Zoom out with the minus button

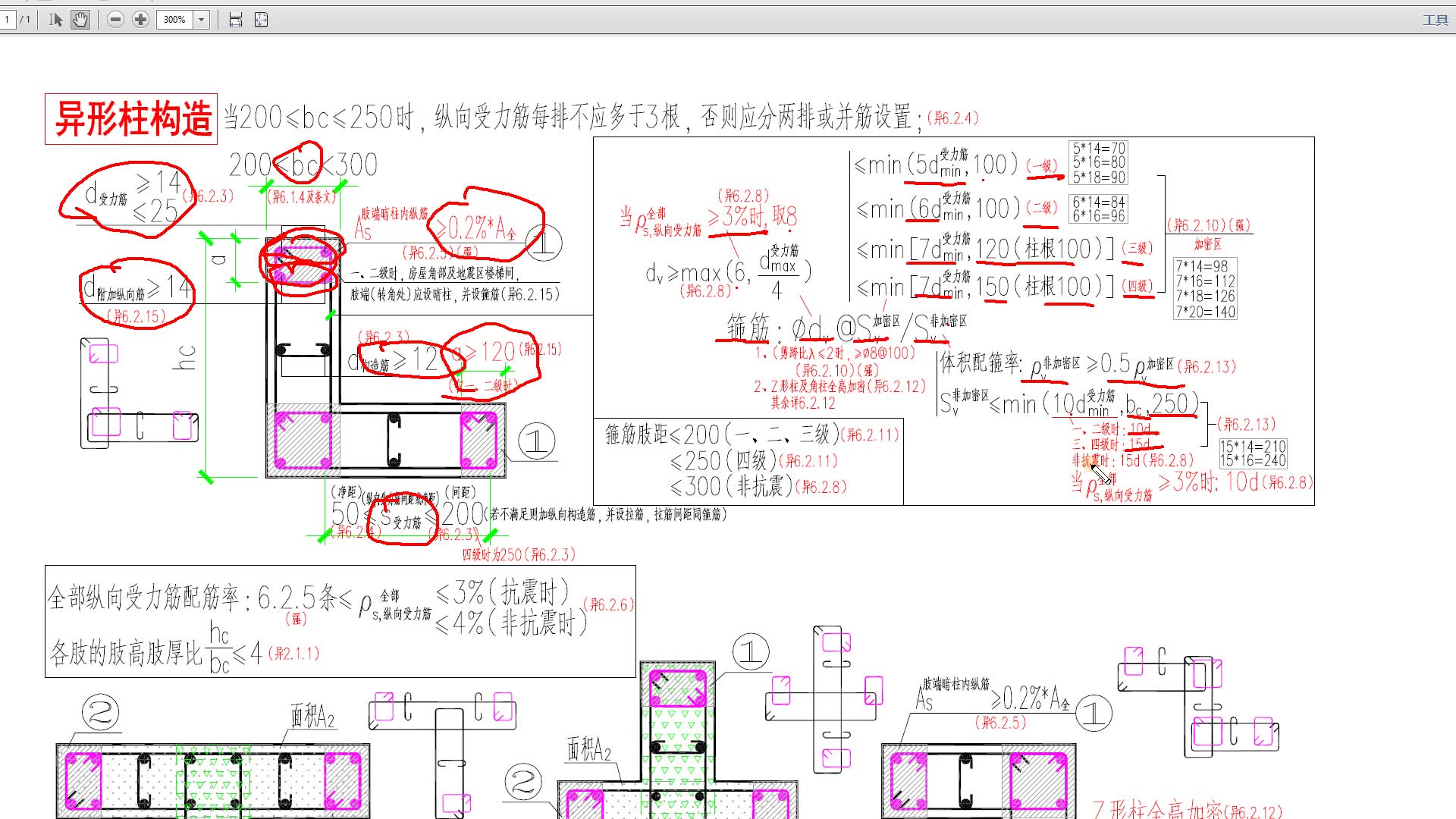tap(115, 20)
